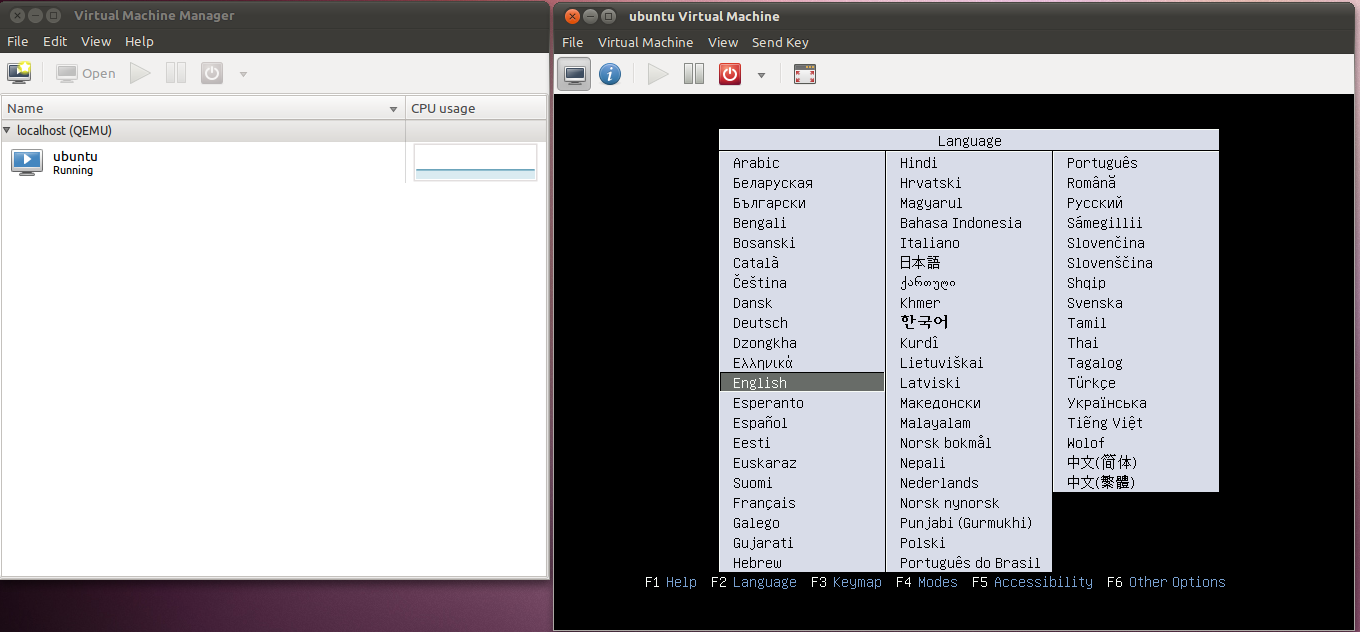The width and height of the screenshot is (1360, 632).
Task: Open the Virtual Machine menu
Action: click(x=645, y=42)
